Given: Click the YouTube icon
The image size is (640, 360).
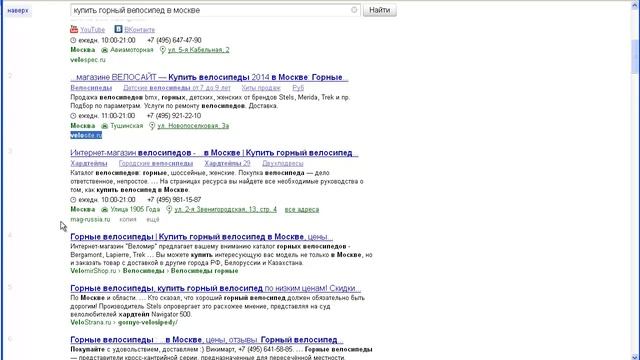Looking at the screenshot, I should click(74, 29).
